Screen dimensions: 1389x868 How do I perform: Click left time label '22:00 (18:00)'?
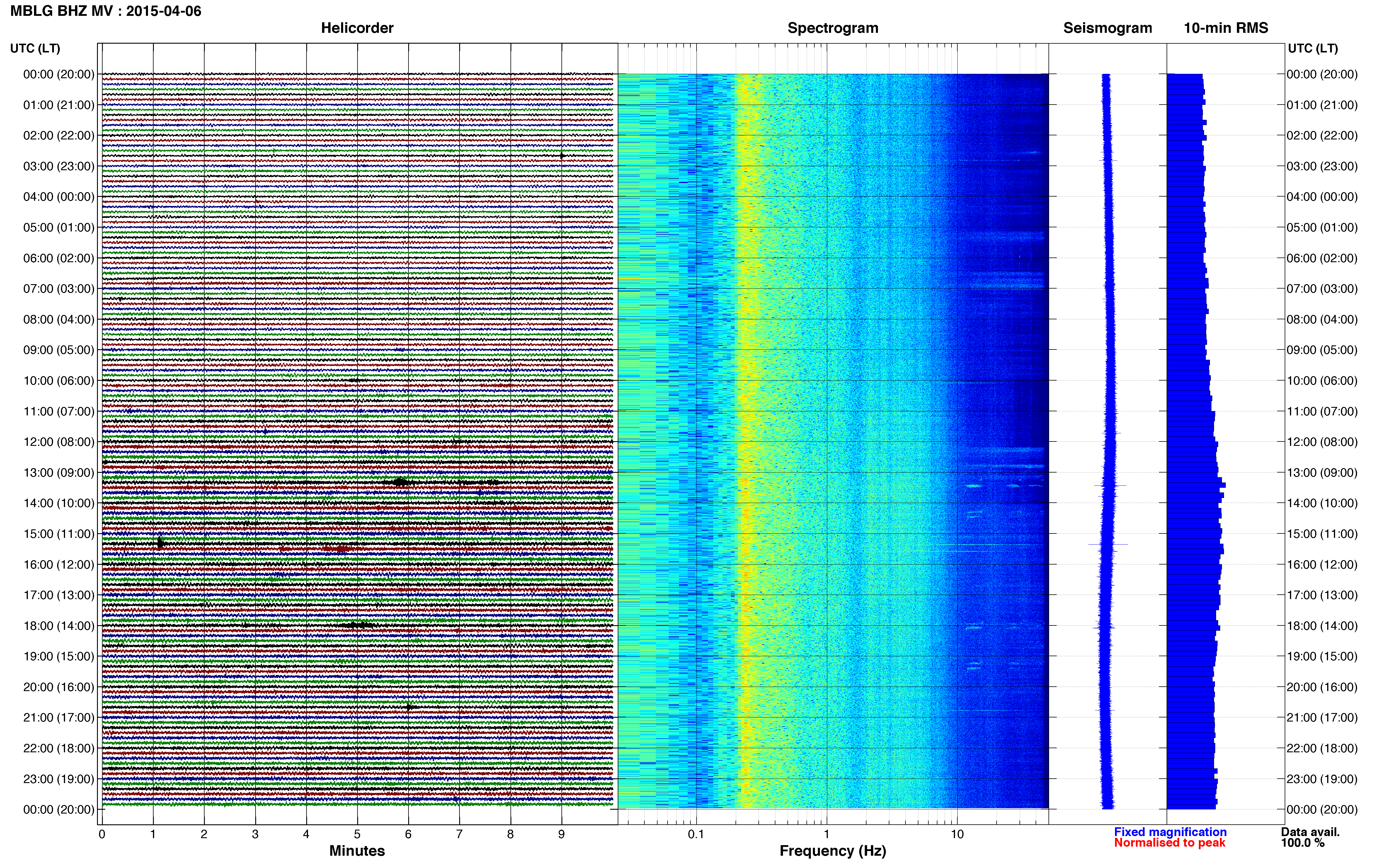pos(59,748)
